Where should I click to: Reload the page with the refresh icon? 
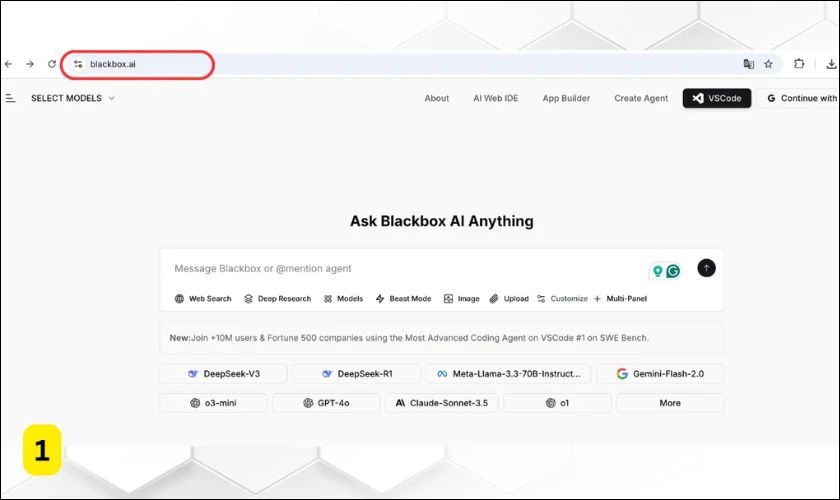pyautogui.click(x=51, y=64)
